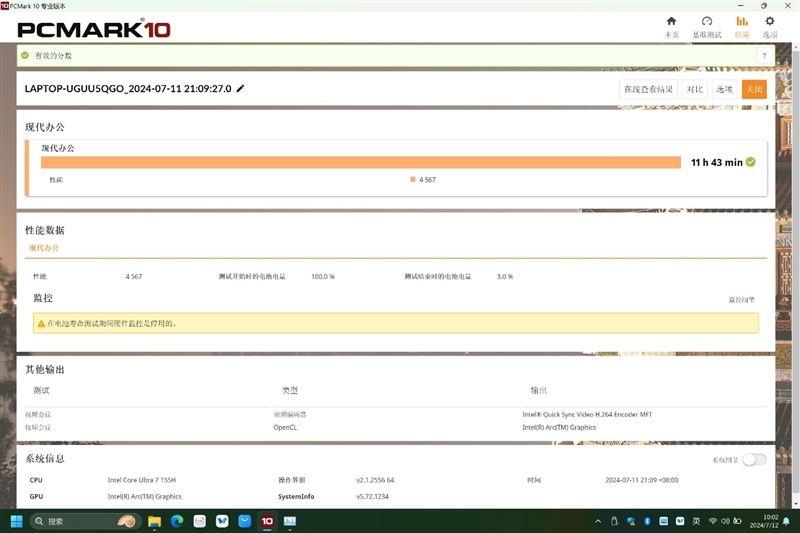Open monitoring details link
Viewport: 800px width, 533px height.
(x=741, y=300)
